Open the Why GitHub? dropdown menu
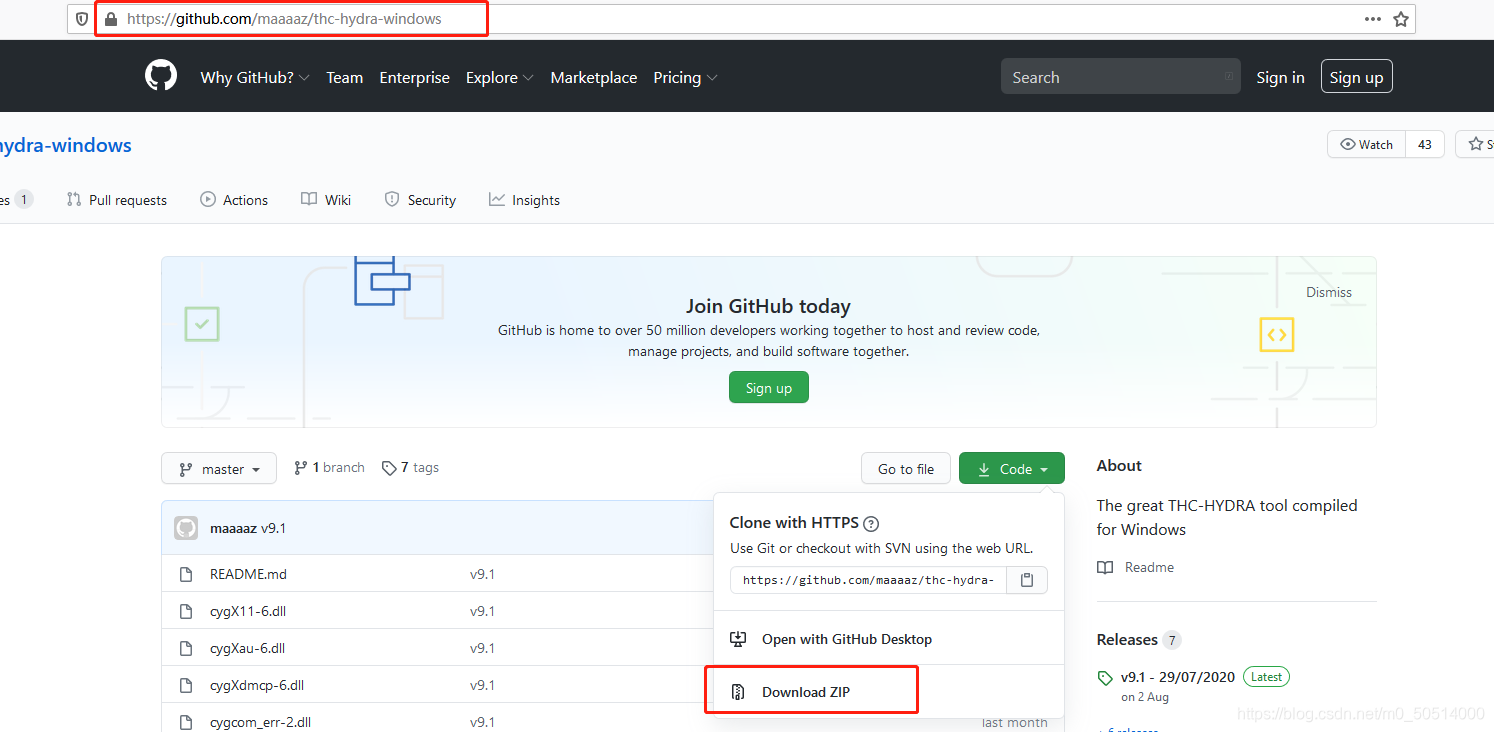 (x=255, y=77)
